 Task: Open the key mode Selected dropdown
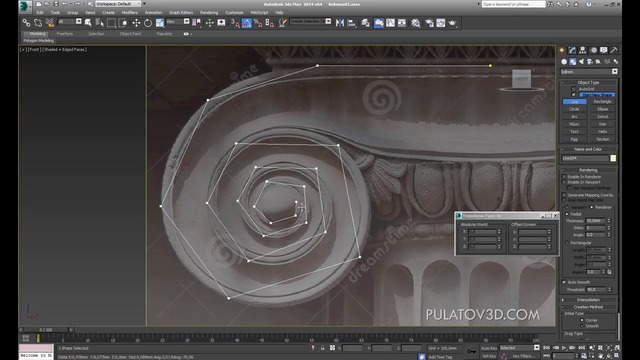tap(520, 348)
